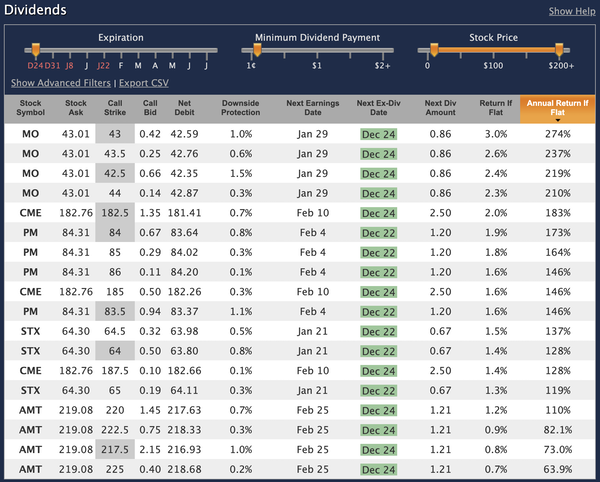The image size is (600, 482).
Task: Click call strike 64 for STX
Action: [115, 351]
